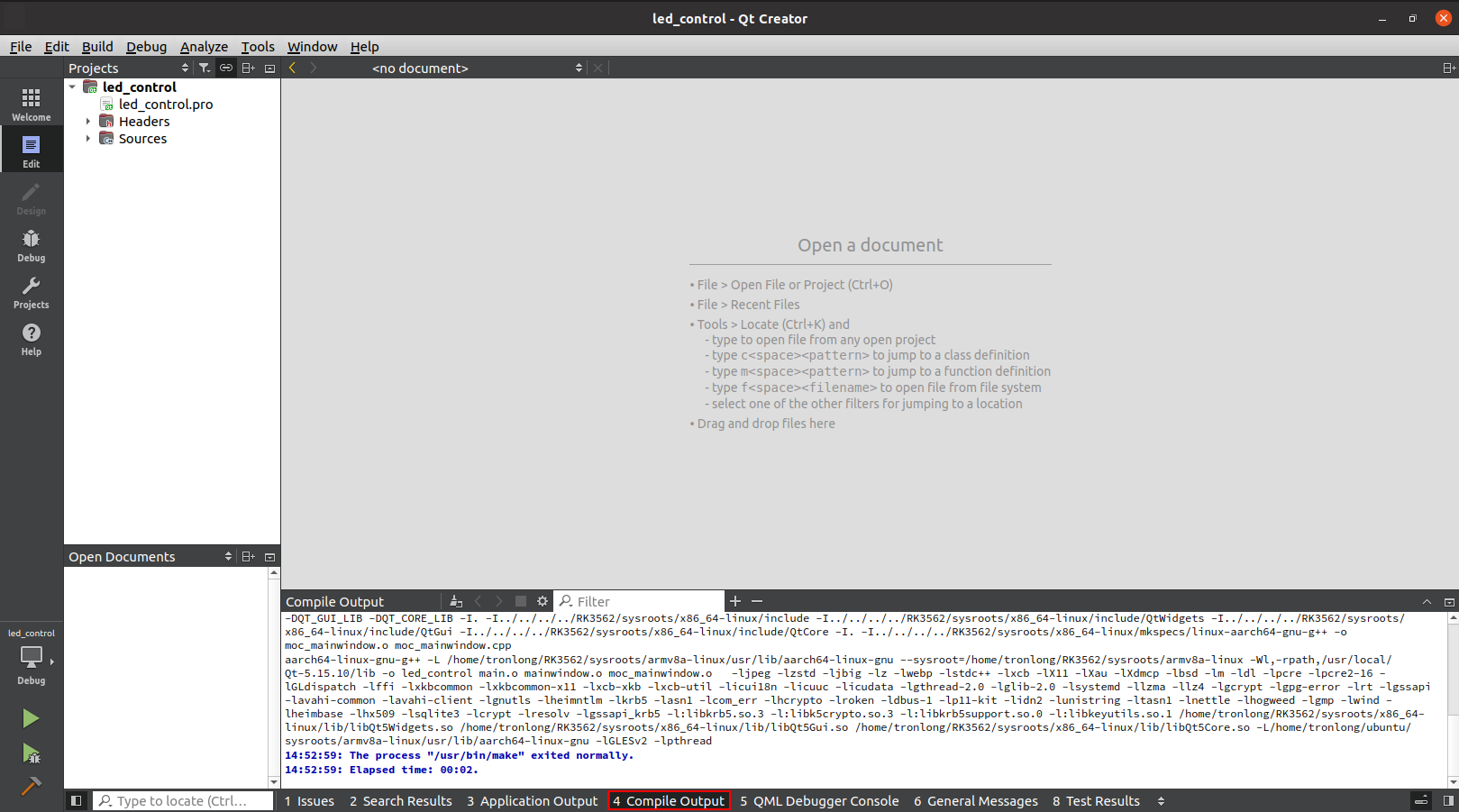Zoom out Compile Output text
The image size is (1459, 812).
click(x=757, y=601)
